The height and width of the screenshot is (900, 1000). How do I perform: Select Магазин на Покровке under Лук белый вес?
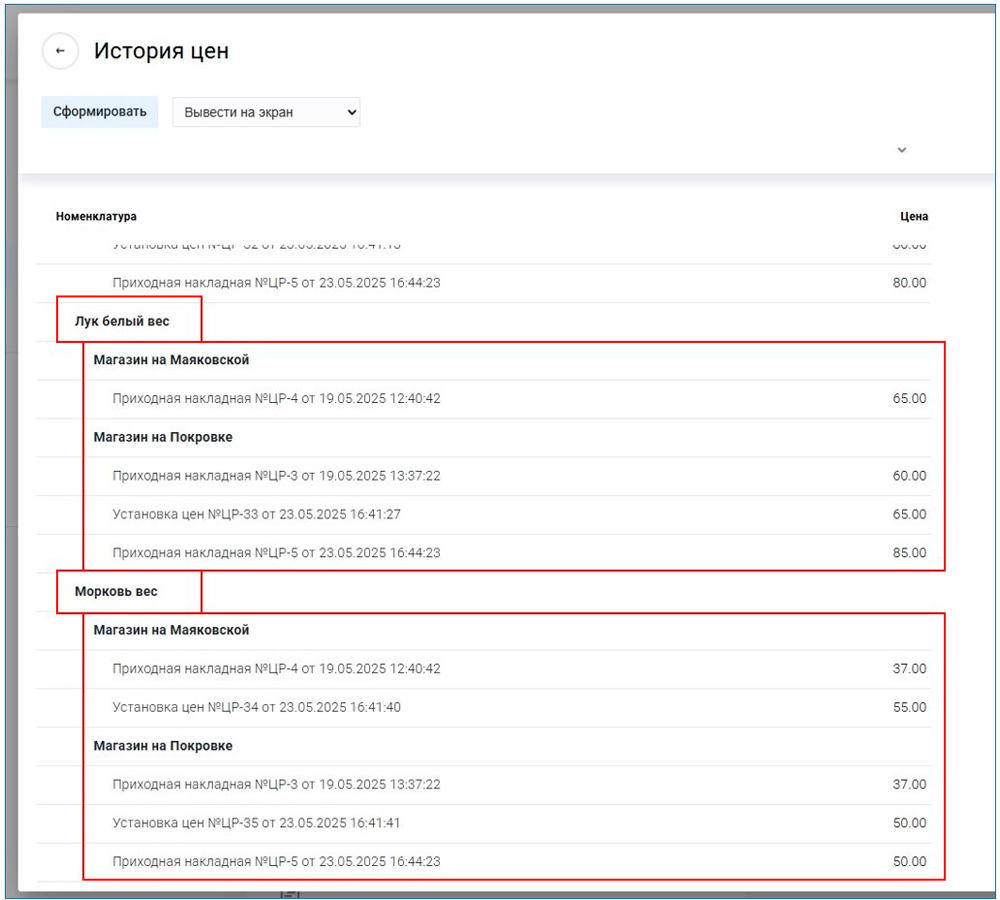point(163,437)
